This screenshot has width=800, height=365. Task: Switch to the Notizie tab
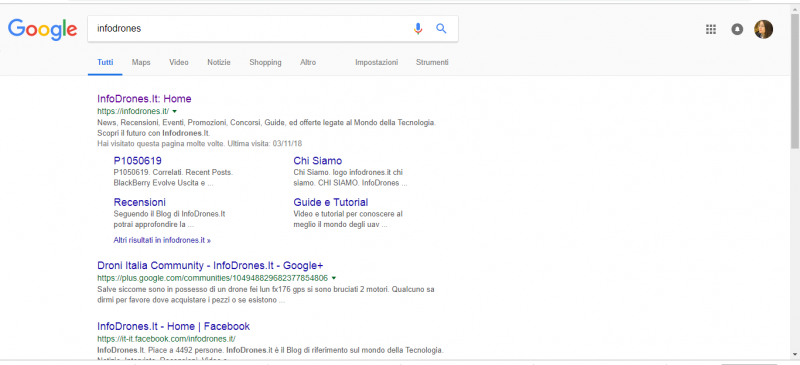[219, 62]
